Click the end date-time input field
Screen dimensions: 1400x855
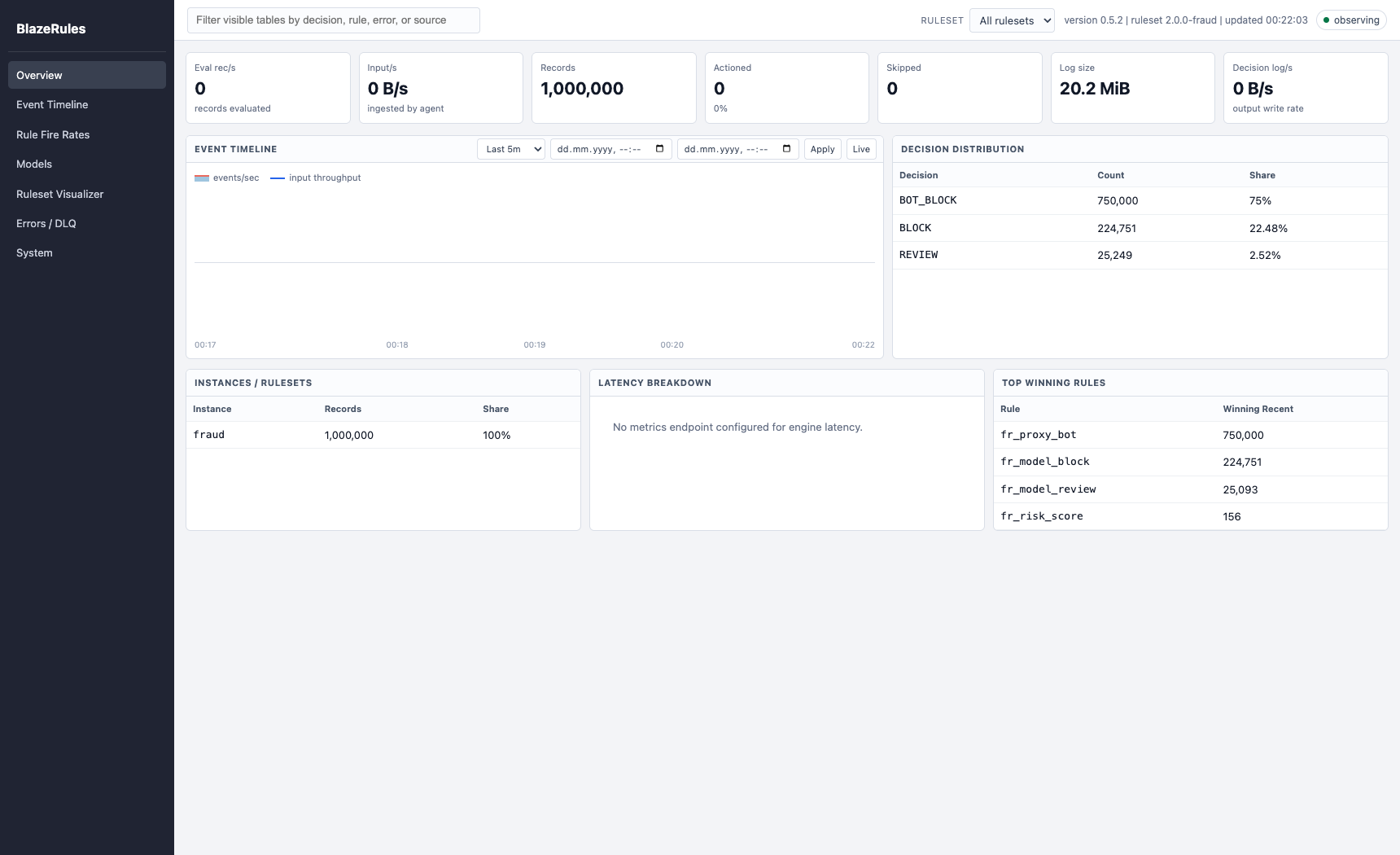point(738,149)
